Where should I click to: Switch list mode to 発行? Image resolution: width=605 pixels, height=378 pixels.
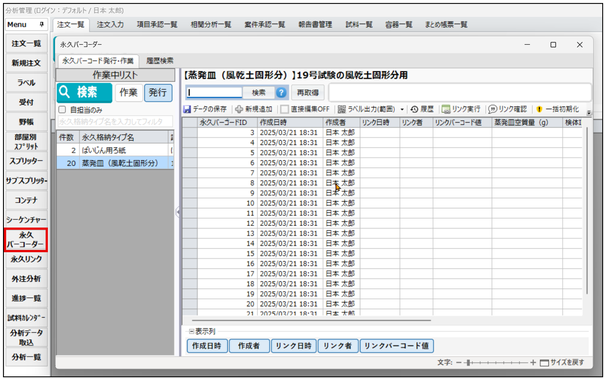(x=158, y=93)
